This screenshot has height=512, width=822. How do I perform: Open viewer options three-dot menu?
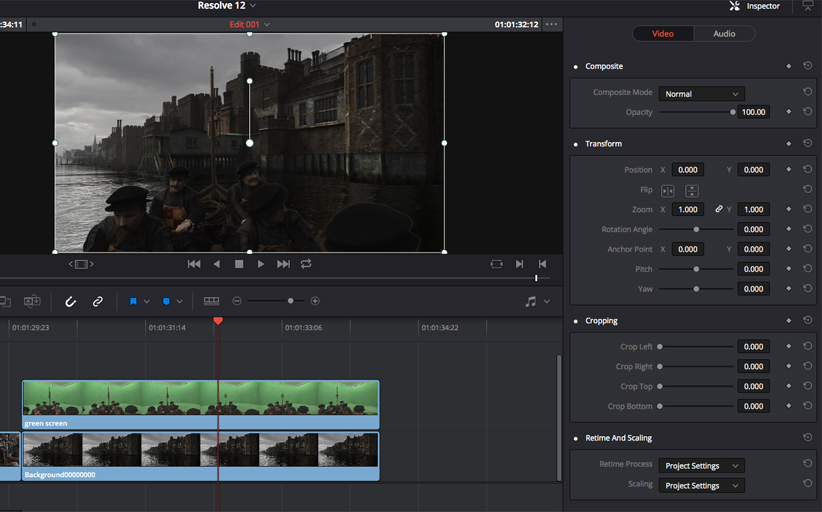(551, 24)
